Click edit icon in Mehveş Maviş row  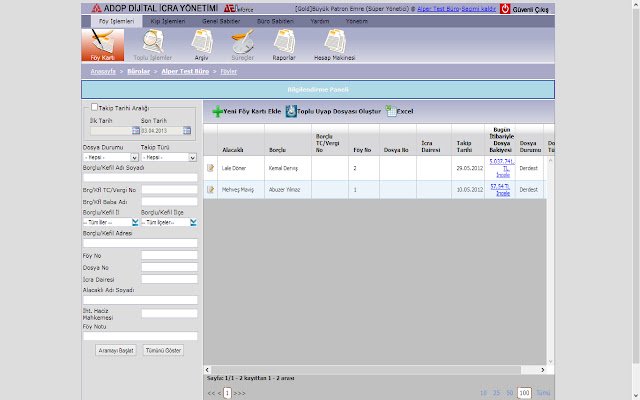click(x=211, y=189)
